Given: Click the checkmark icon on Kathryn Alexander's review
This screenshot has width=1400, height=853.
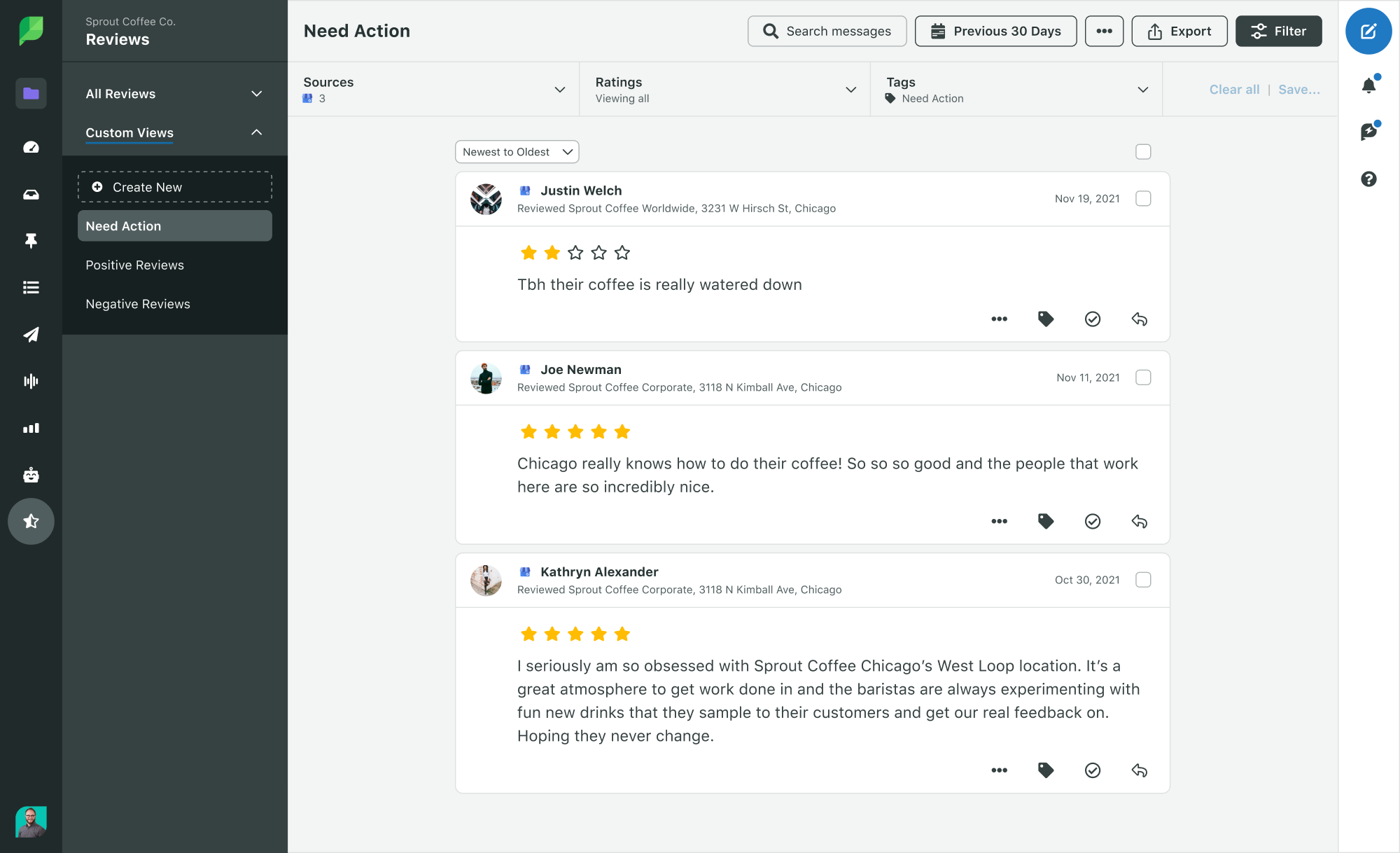Looking at the screenshot, I should pos(1093,770).
